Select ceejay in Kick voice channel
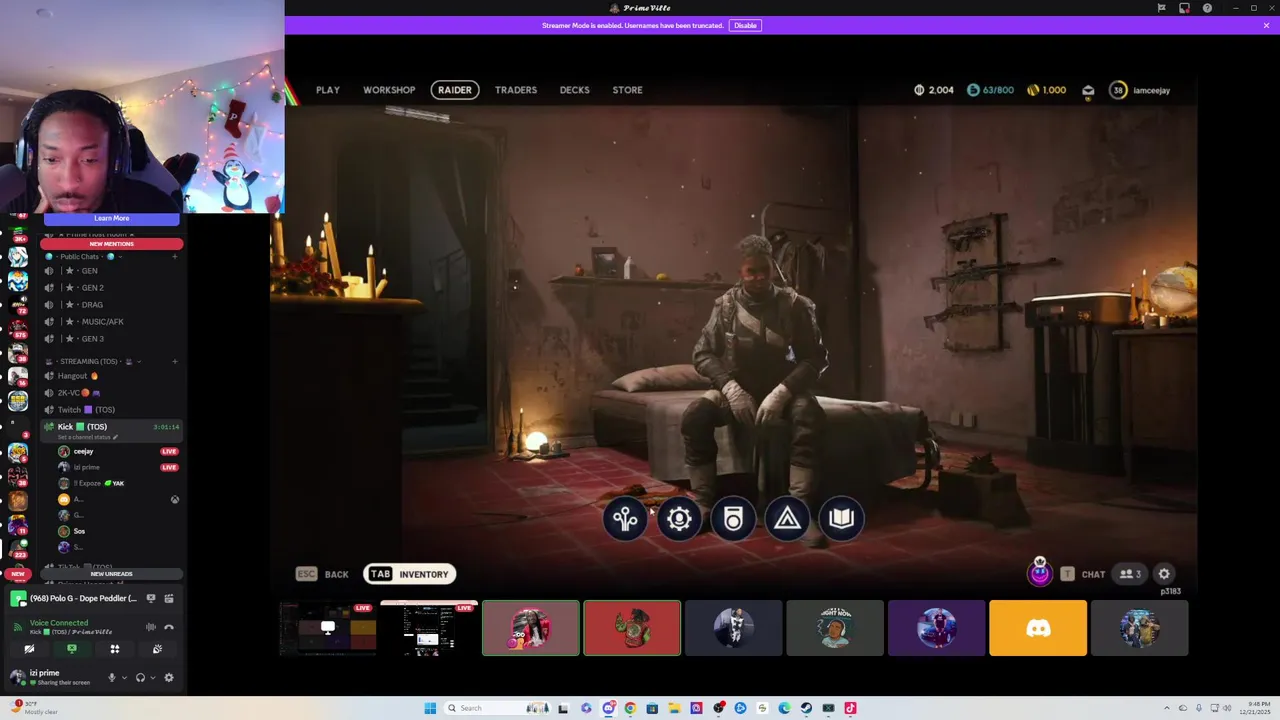The width and height of the screenshot is (1280, 720). (x=118, y=451)
